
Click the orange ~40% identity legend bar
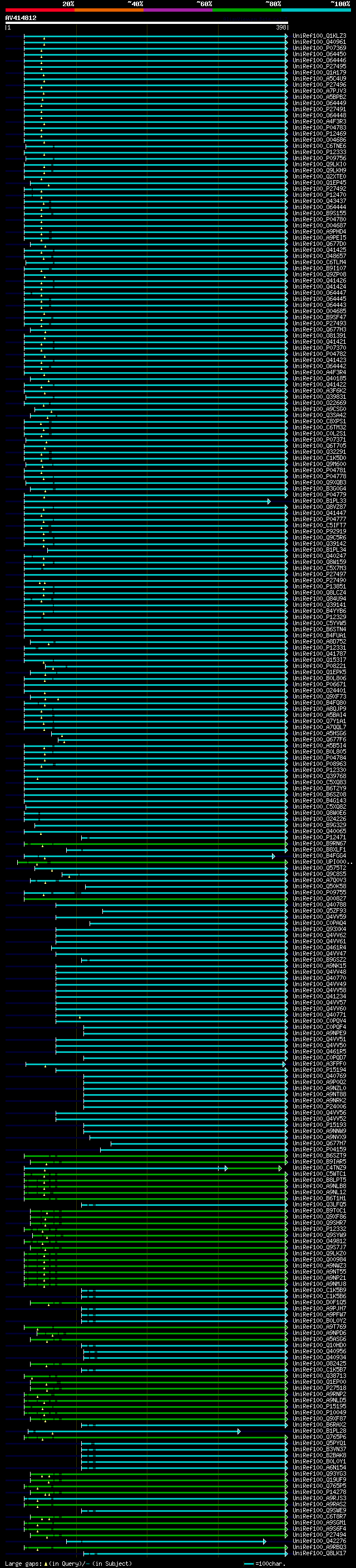coord(109,10)
